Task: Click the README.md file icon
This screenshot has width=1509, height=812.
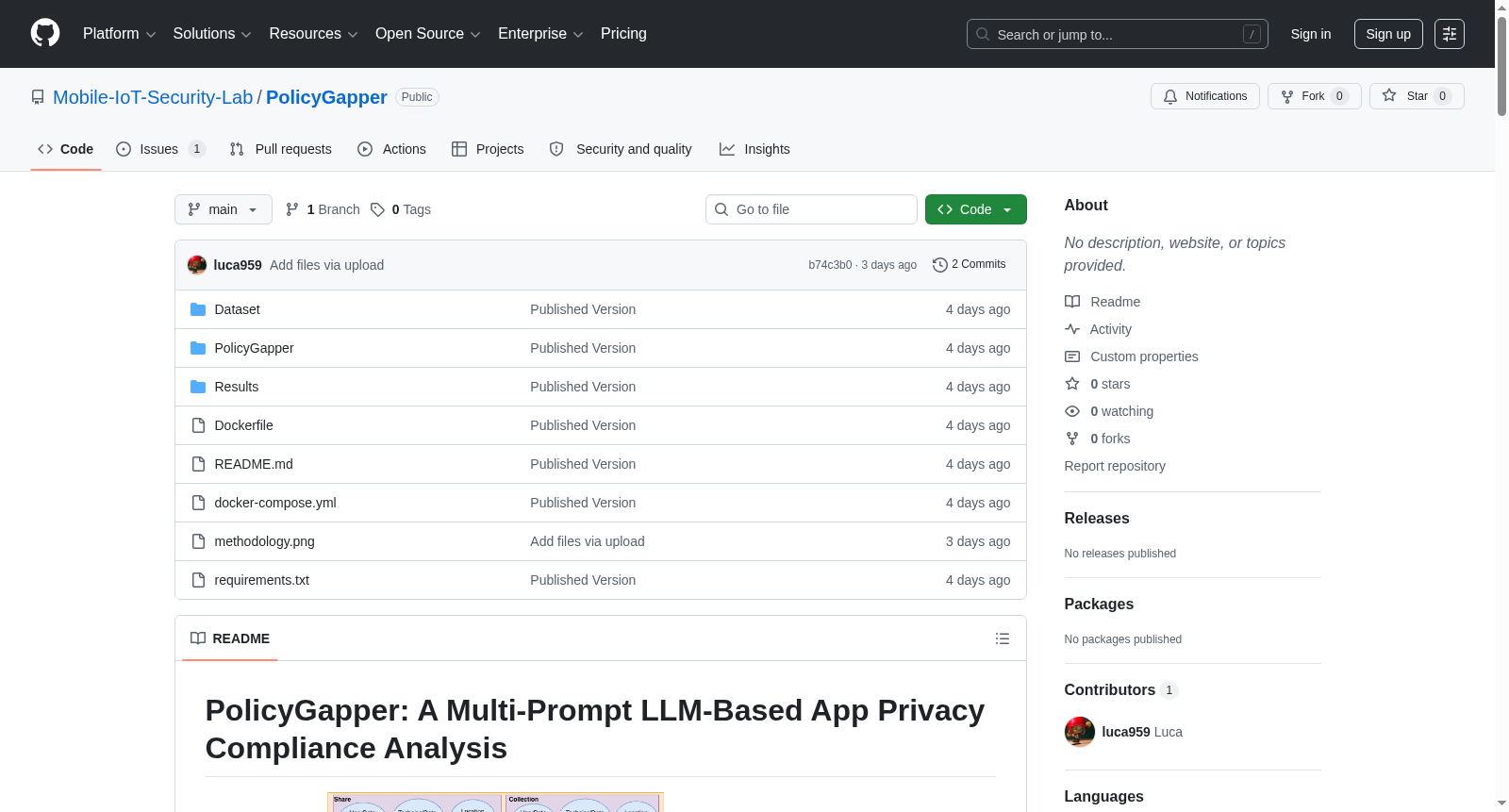Action: [198, 464]
